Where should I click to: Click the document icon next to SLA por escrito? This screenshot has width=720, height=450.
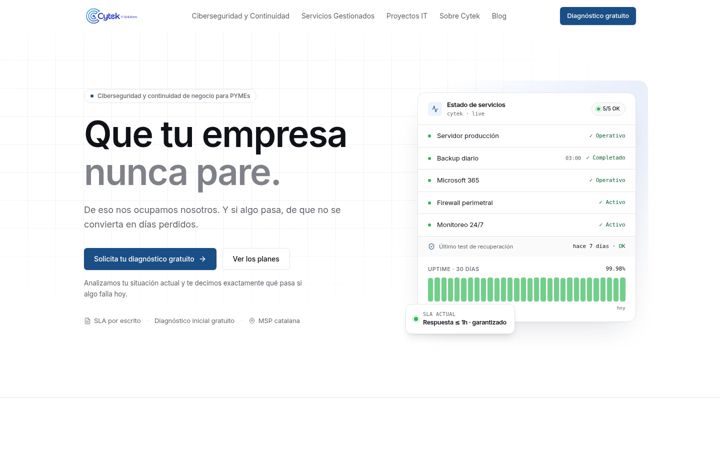[x=87, y=321]
